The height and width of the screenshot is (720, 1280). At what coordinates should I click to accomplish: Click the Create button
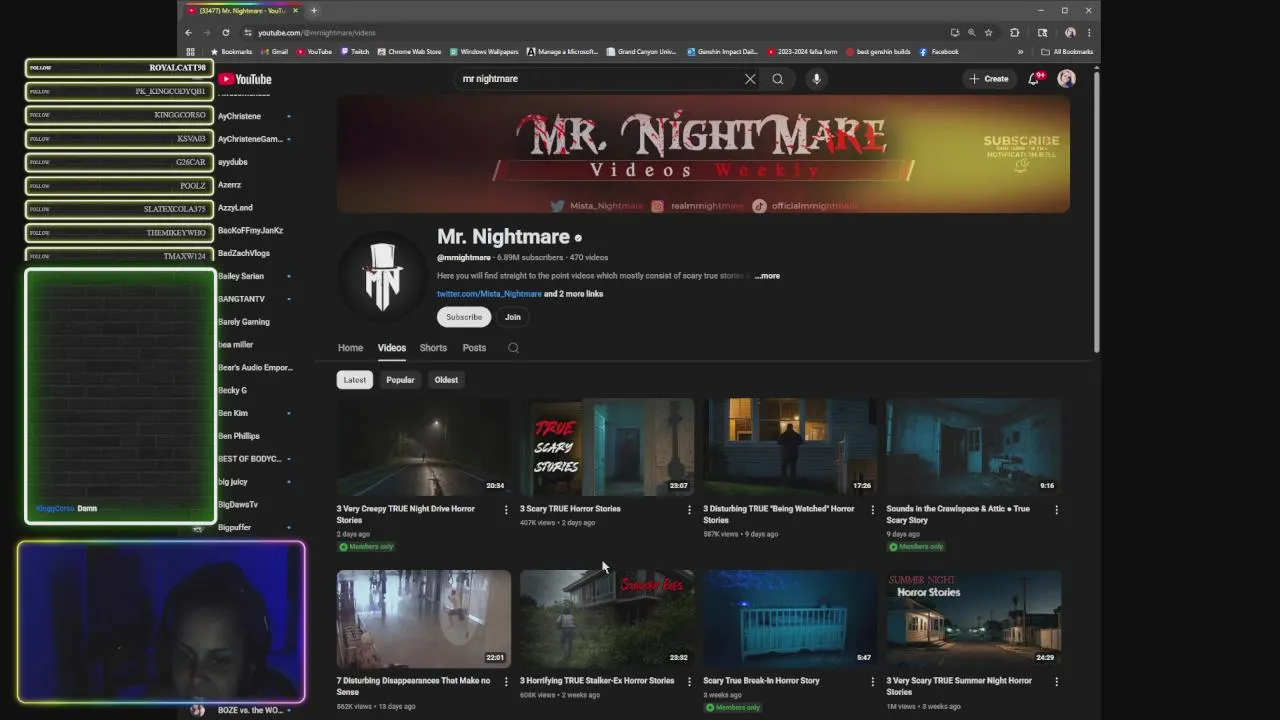tap(989, 79)
